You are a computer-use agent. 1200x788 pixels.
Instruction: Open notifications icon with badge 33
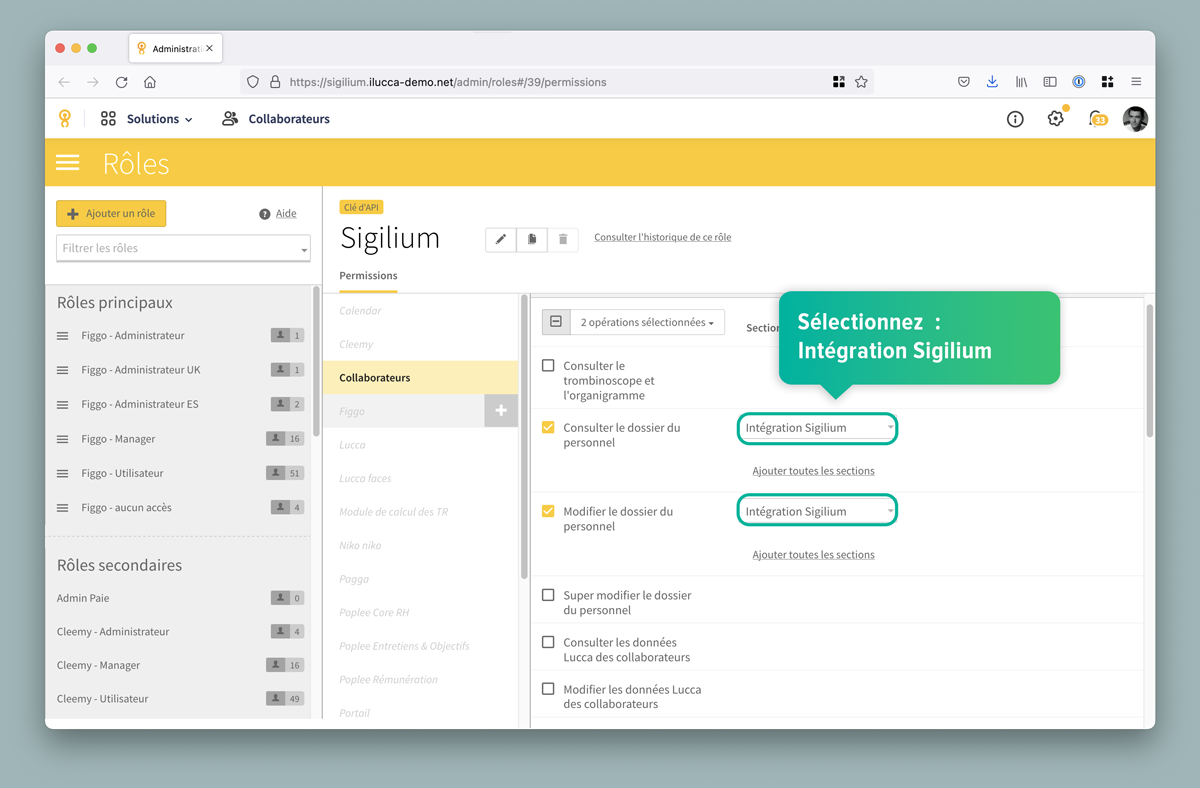click(x=1098, y=119)
